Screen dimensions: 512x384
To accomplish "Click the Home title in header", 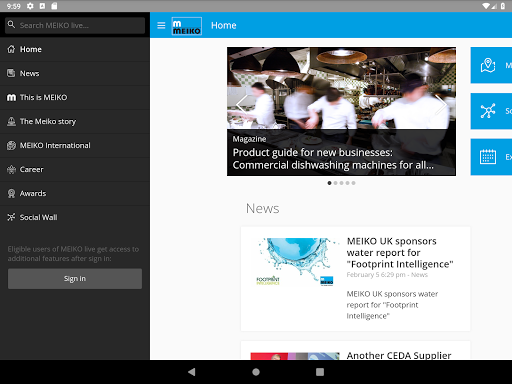I will 224,25.
